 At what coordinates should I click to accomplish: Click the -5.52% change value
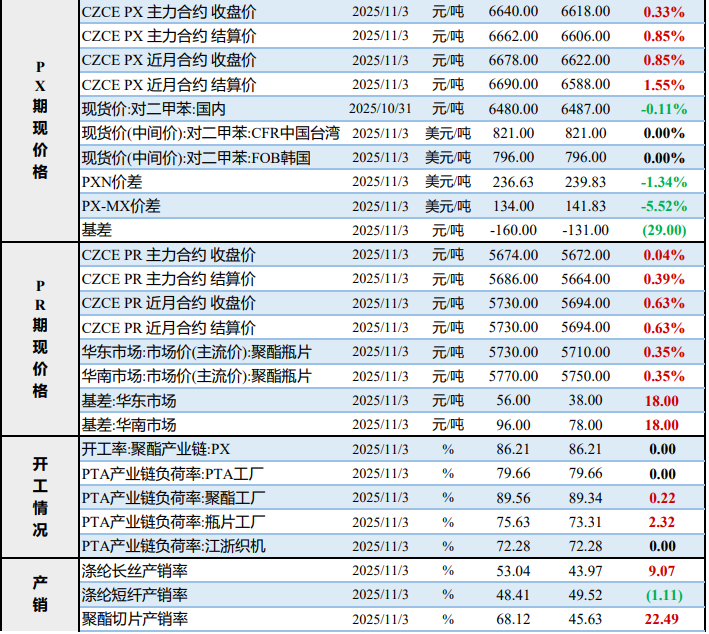(664, 206)
